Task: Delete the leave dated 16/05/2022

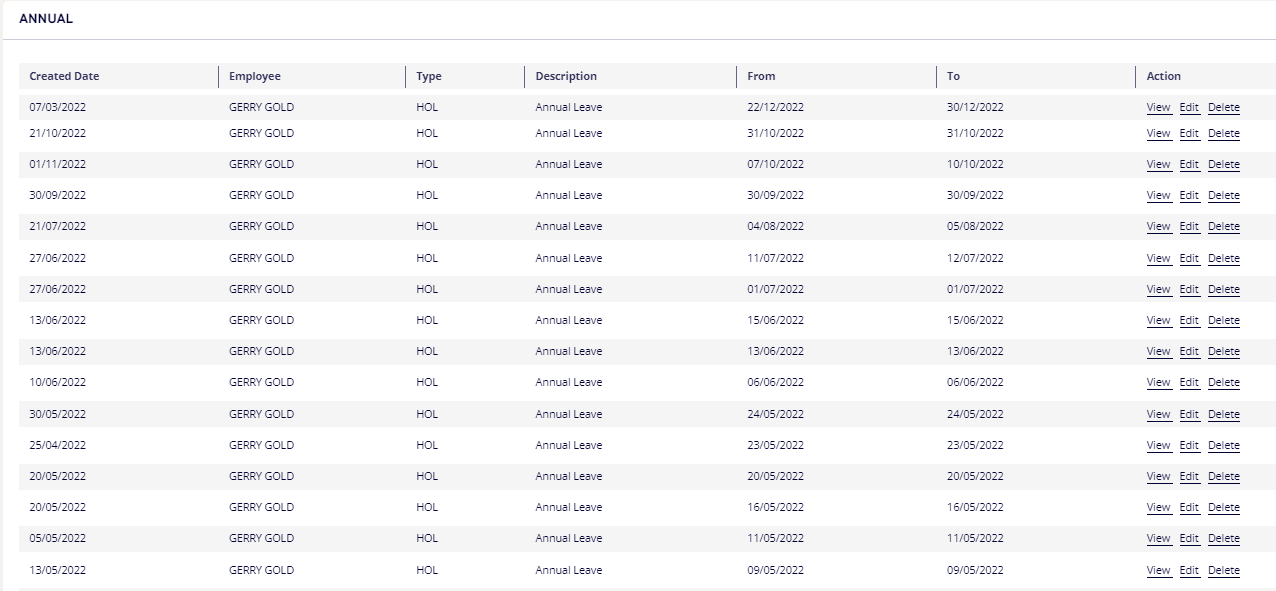Action: [1223, 507]
